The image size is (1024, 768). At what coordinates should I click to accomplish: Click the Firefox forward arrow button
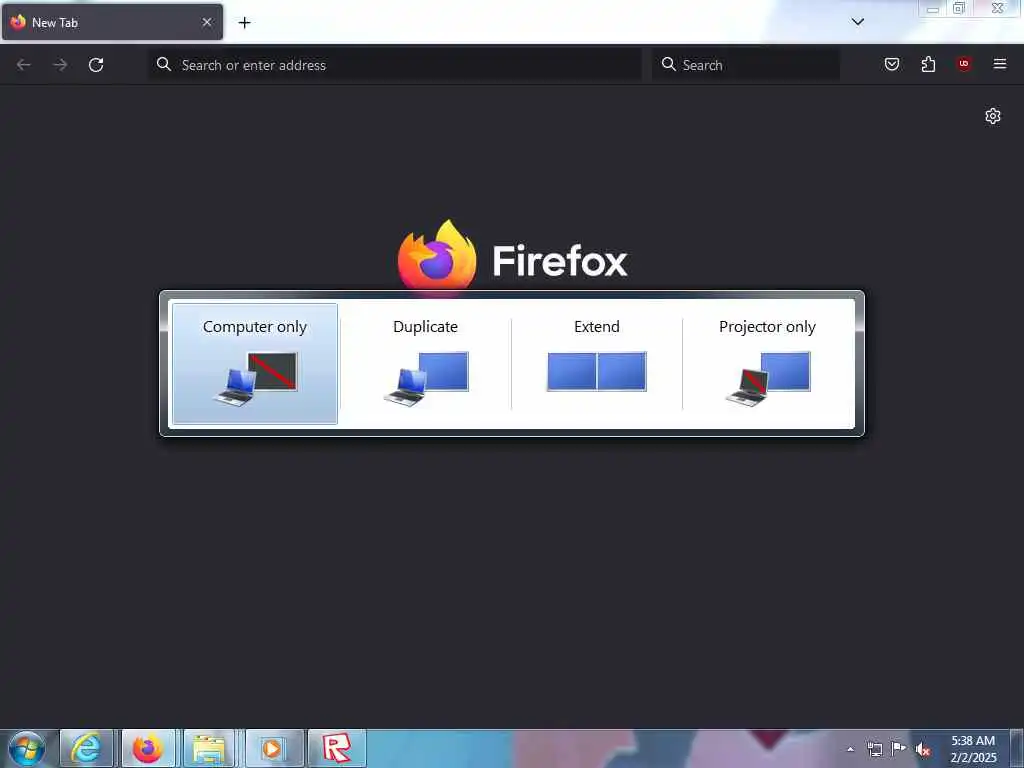[60, 65]
